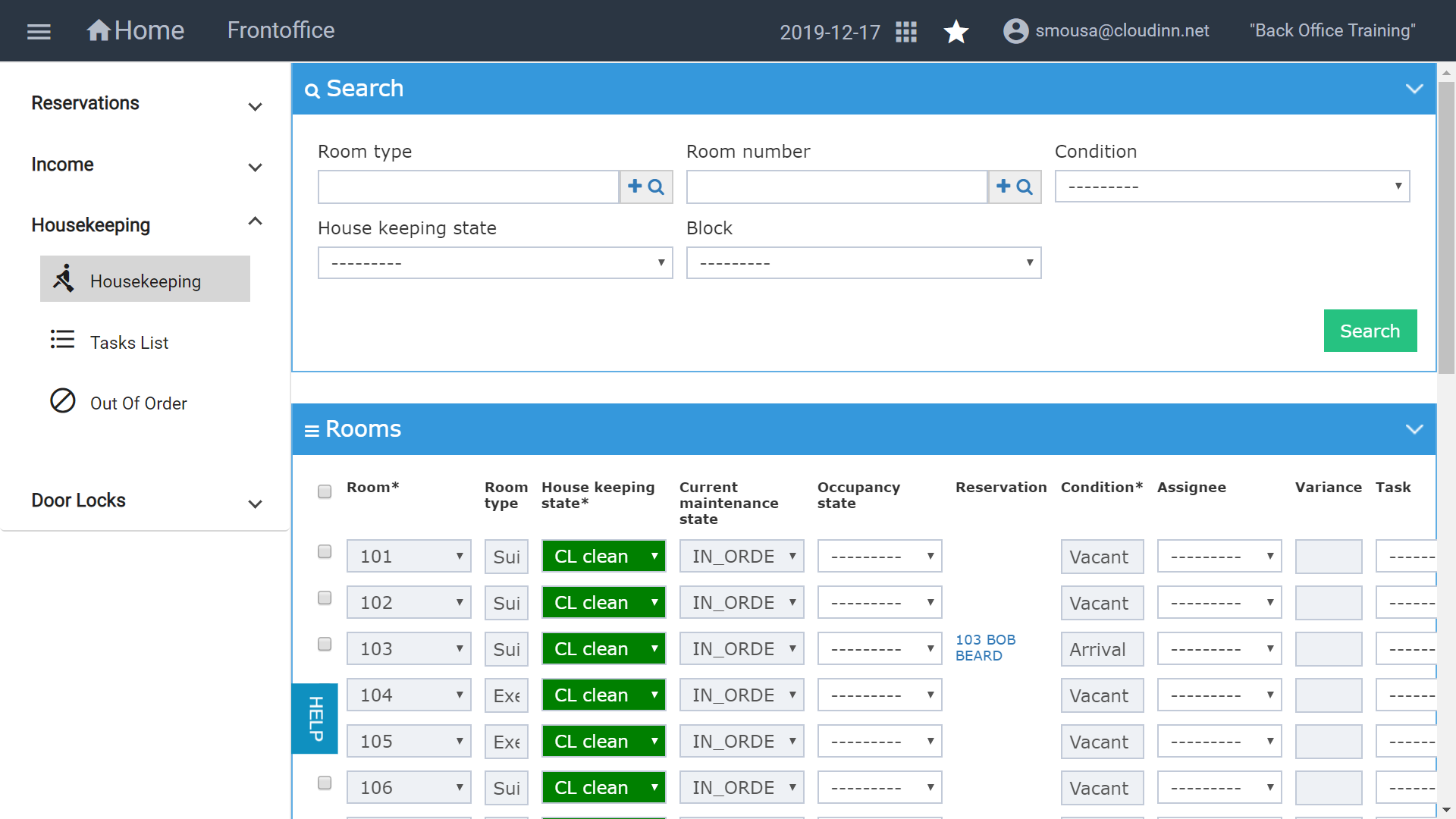Click Room type lookup plus-search icon
Viewport: 1456px width, 819px height.
click(x=646, y=187)
